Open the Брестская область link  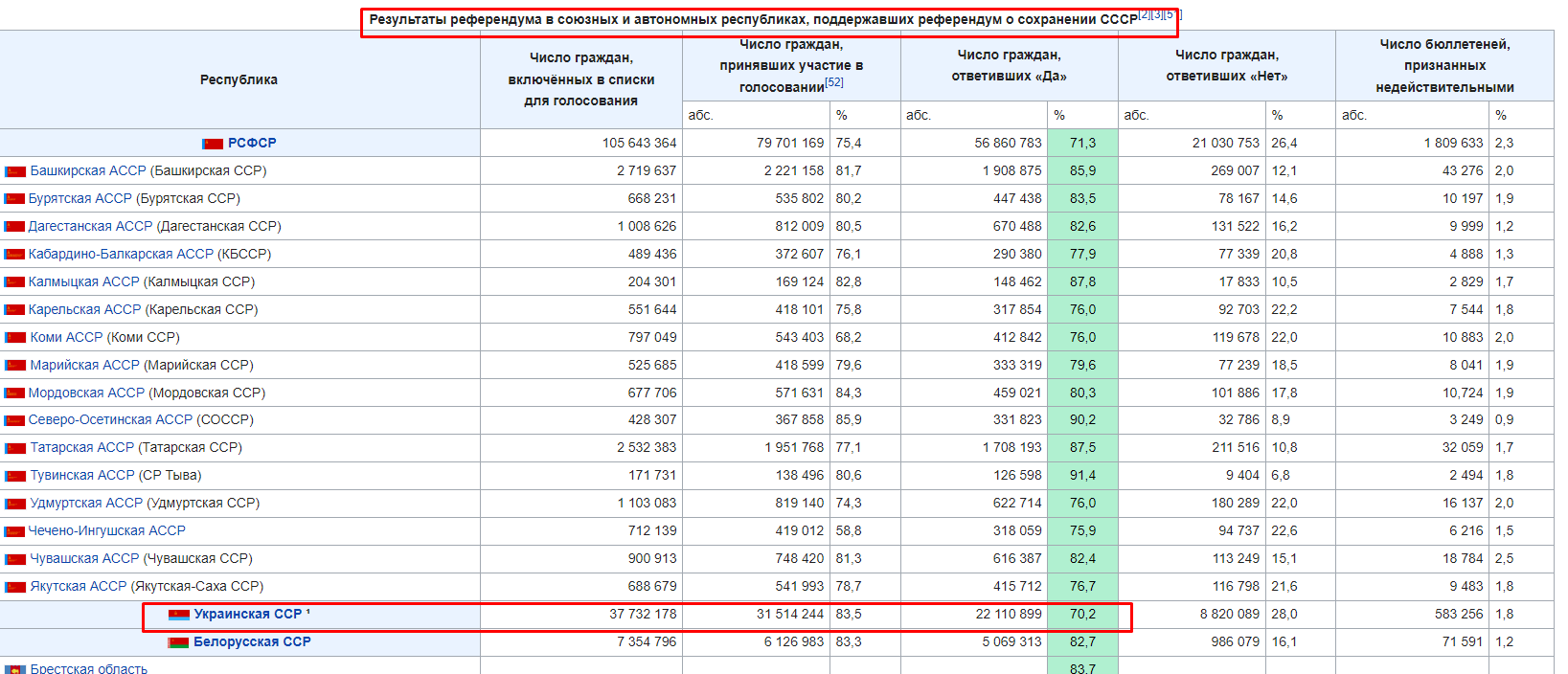point(89,668)
